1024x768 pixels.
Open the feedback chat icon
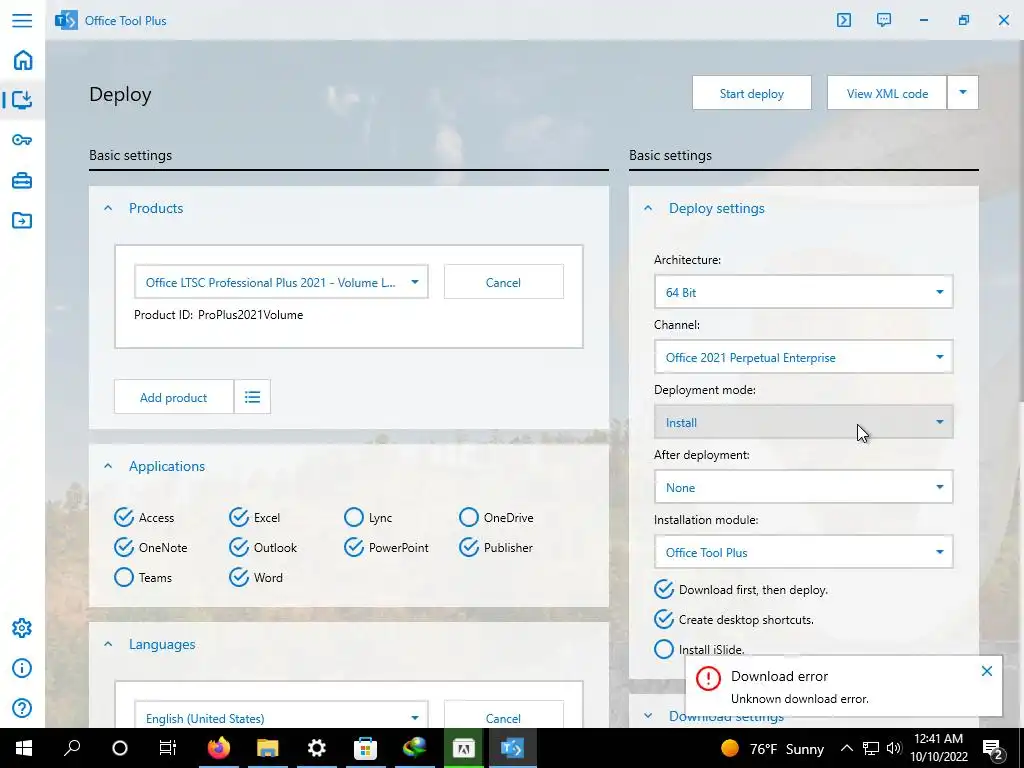point(884,20)
